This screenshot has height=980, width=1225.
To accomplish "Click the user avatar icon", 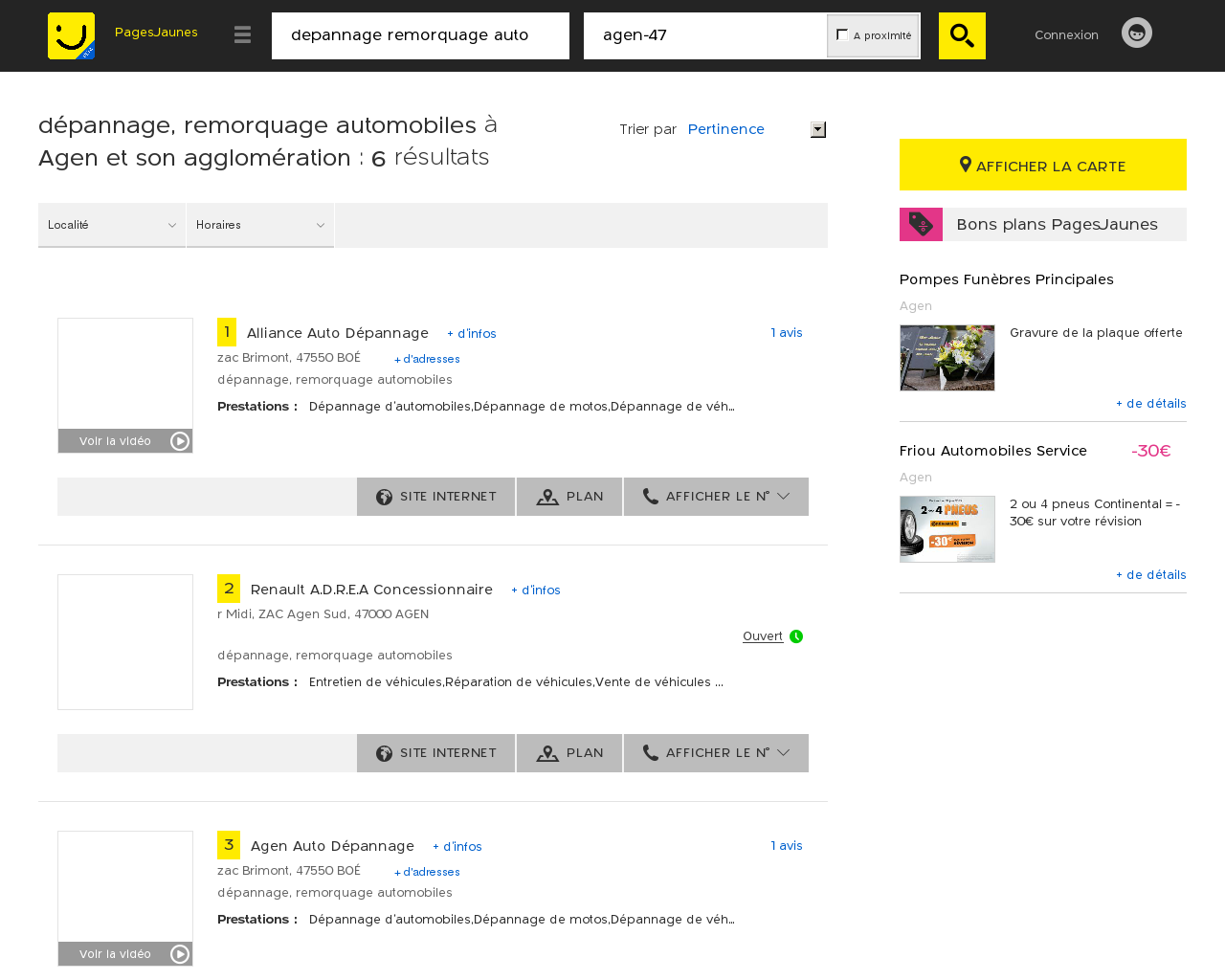I will click(1137, 33).
